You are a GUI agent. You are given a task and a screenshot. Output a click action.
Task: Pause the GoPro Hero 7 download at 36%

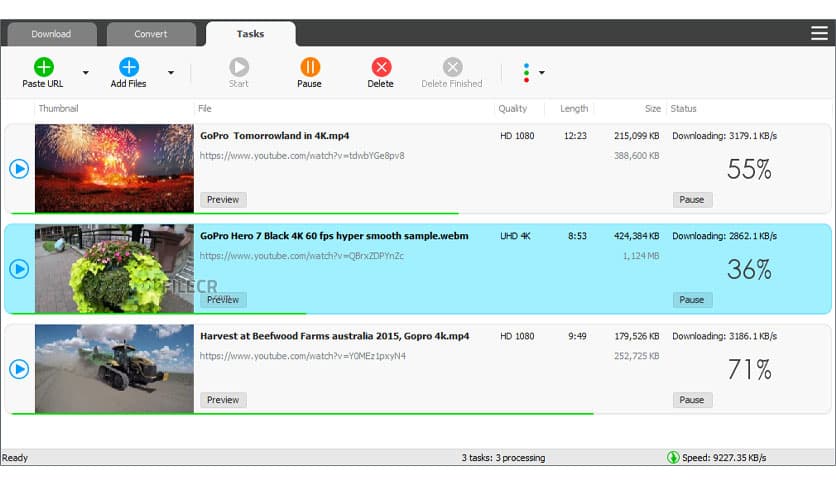(x=692, y=300)
